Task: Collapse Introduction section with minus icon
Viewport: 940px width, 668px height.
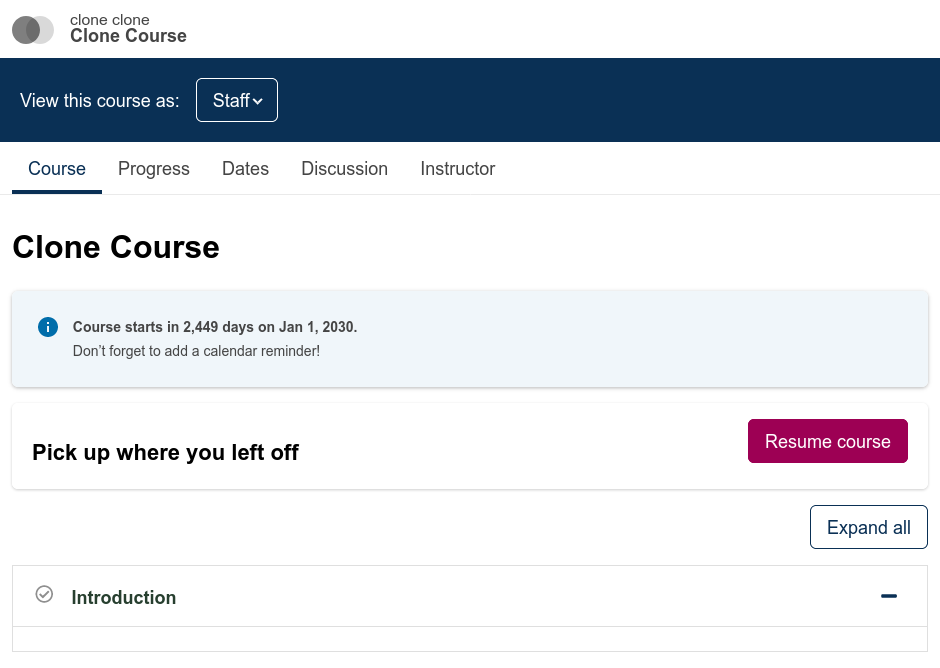Action: tap(888, 596)
